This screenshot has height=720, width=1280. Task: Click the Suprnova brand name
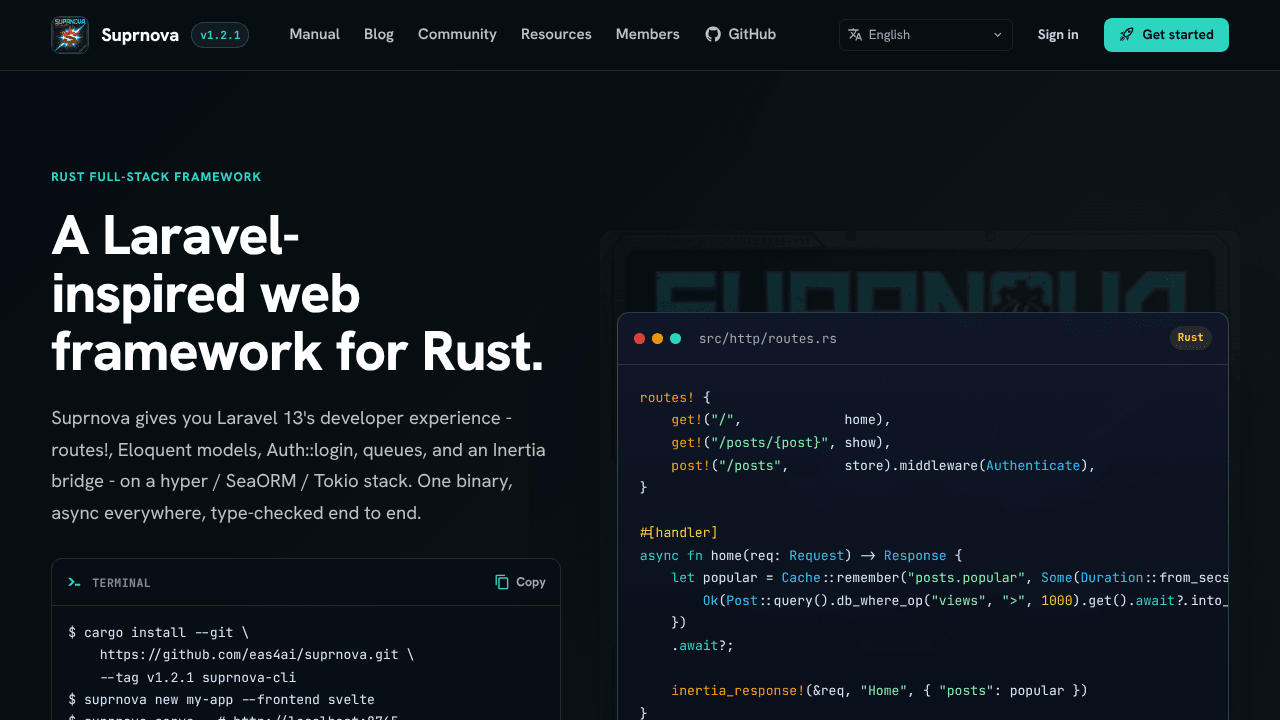pos(140,35)
